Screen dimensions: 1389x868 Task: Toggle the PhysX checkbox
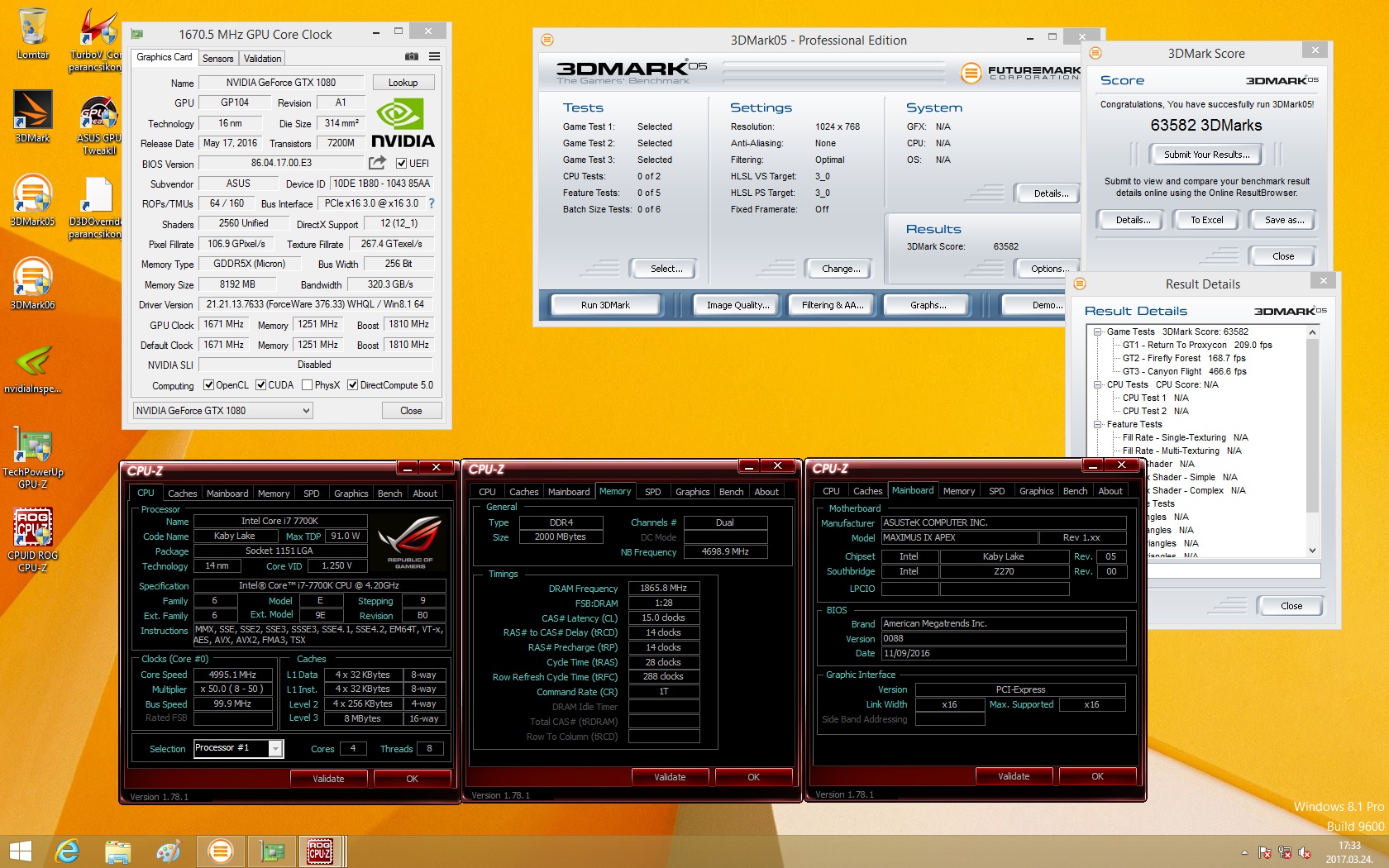coord(308,385)
